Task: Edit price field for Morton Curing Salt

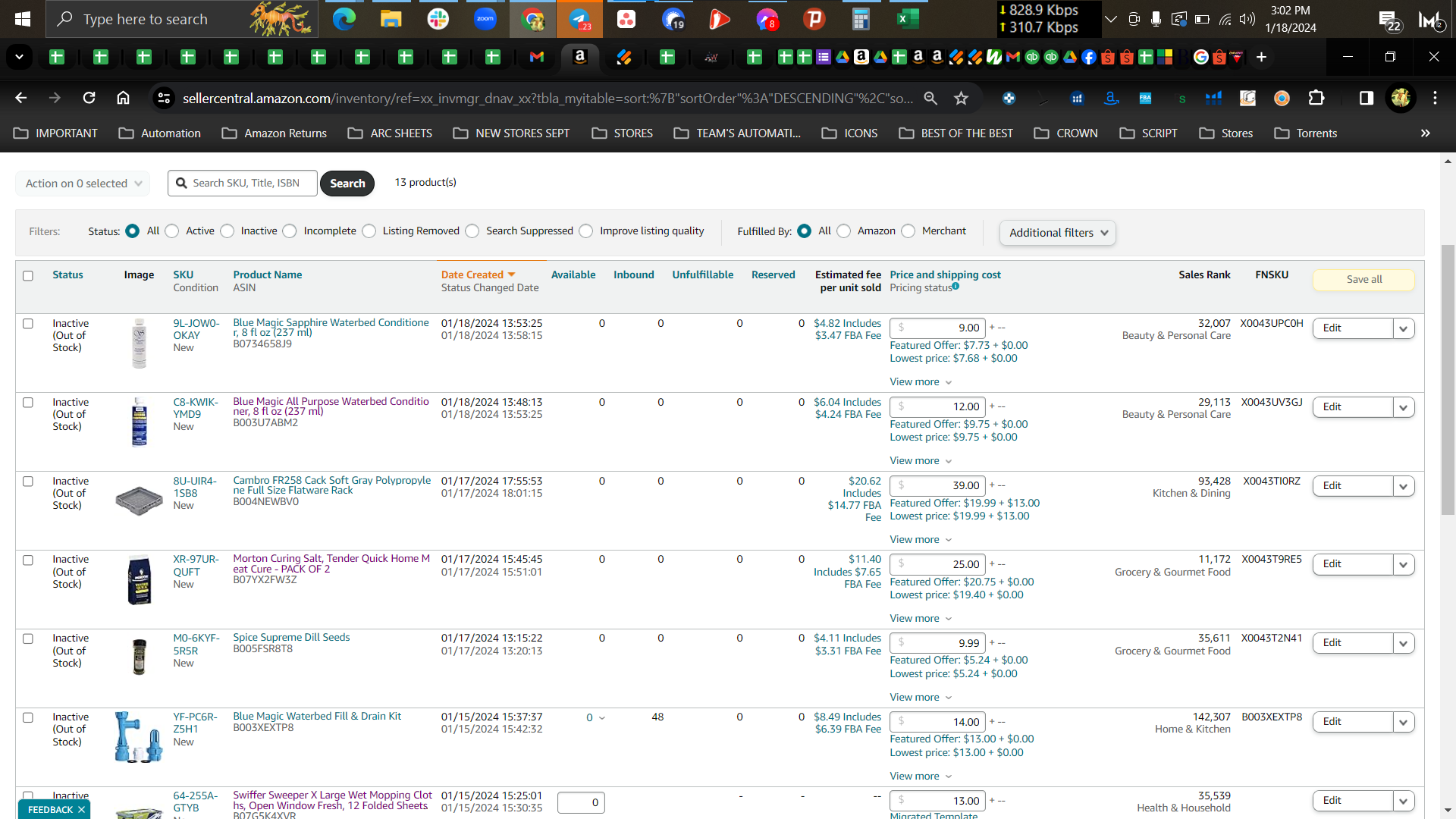Action: [x=937, y=564]
